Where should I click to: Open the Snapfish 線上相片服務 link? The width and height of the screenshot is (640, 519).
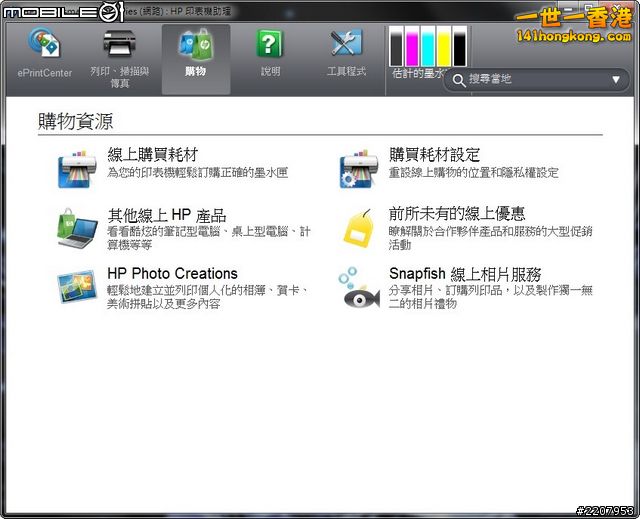[464, 273]
